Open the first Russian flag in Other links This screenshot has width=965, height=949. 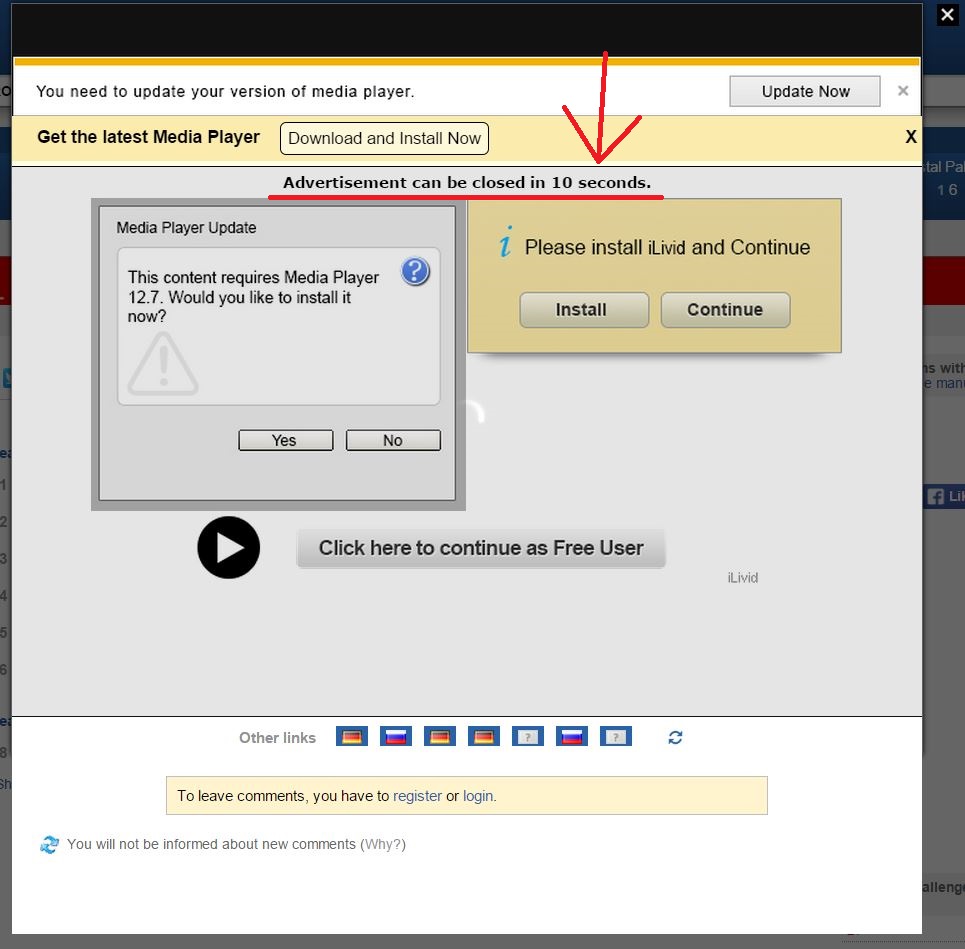point(396,737)
